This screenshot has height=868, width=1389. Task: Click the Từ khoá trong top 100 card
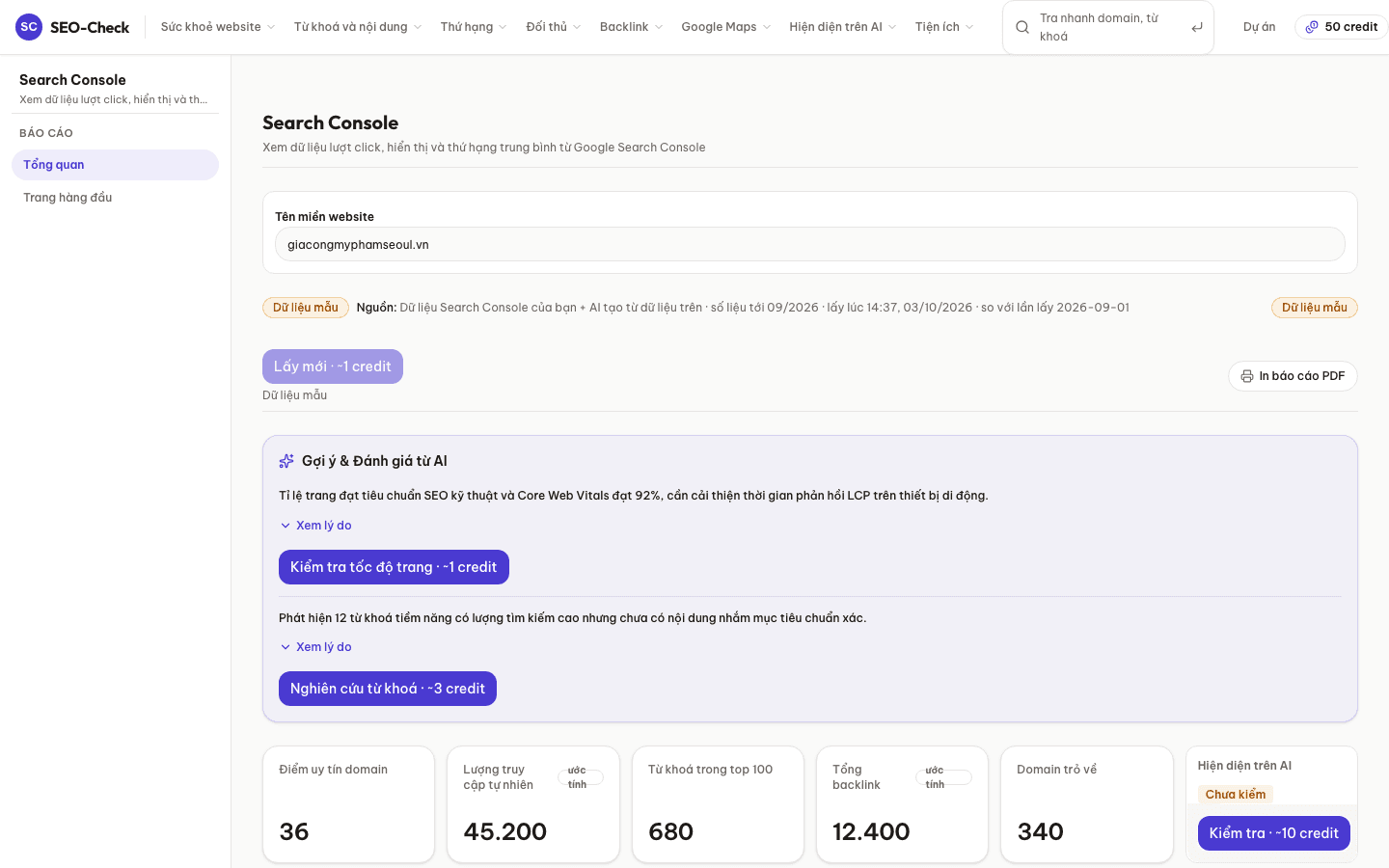pos(718,804)
